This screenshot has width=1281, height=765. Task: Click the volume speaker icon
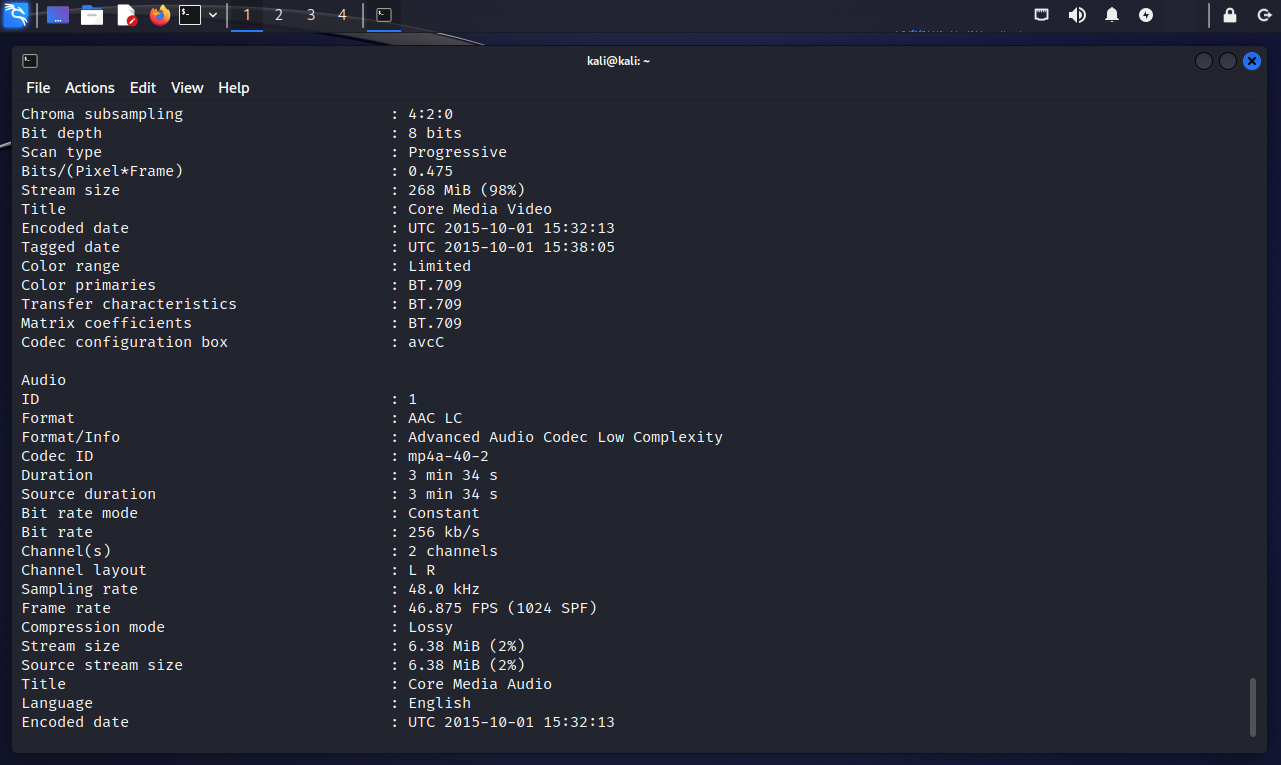[x=1077, y=15]
